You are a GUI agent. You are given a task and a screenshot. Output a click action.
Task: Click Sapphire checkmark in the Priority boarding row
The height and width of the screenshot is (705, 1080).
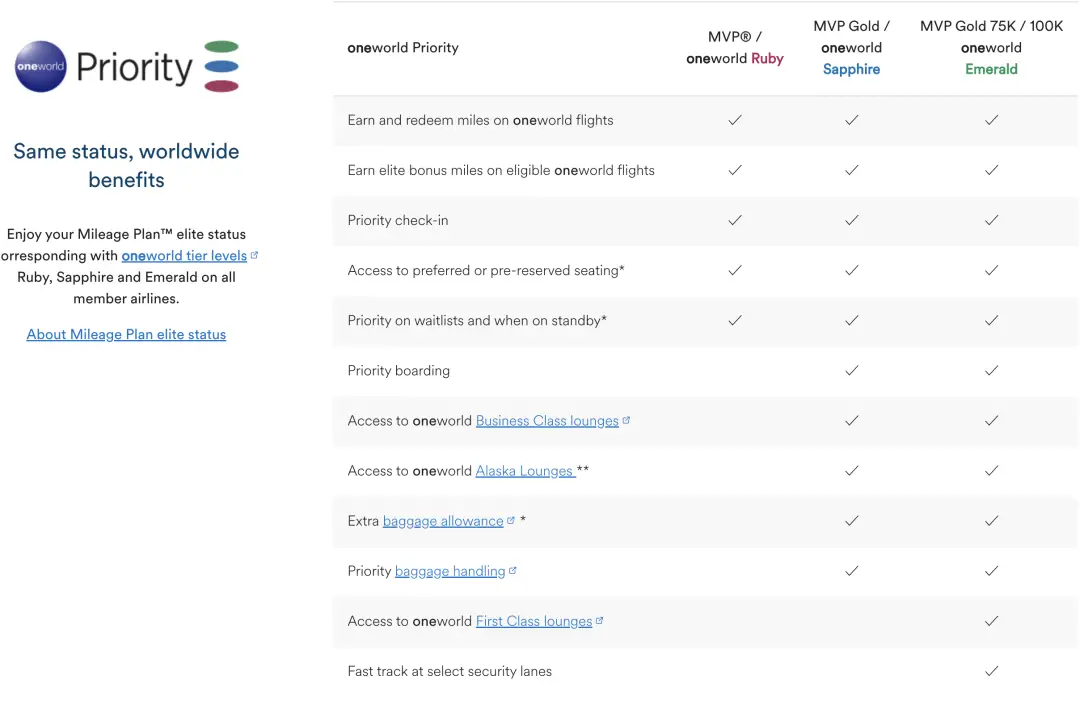coord(851,370)
